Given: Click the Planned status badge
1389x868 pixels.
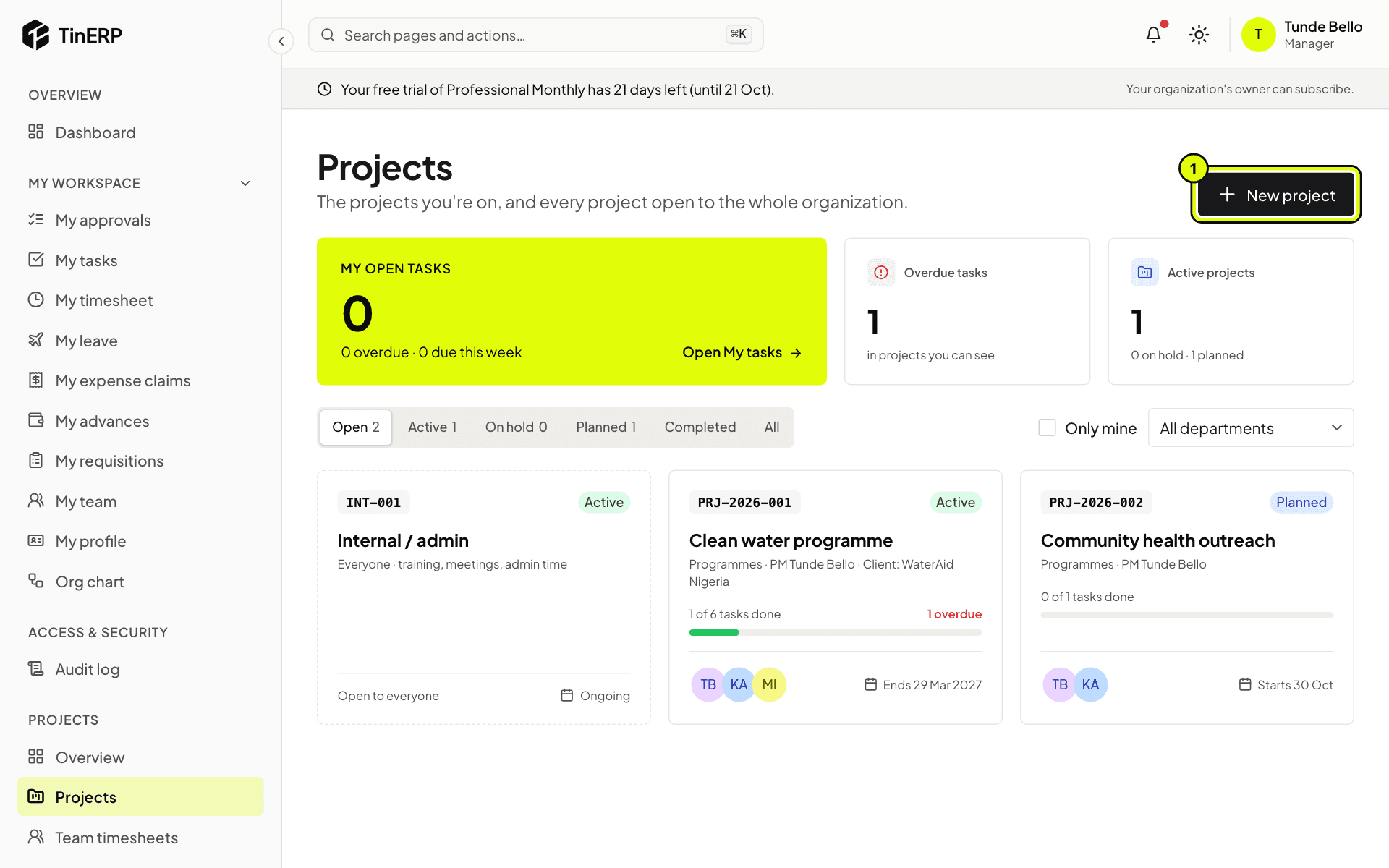Looking at the screenshot, I should [1301, 502].
